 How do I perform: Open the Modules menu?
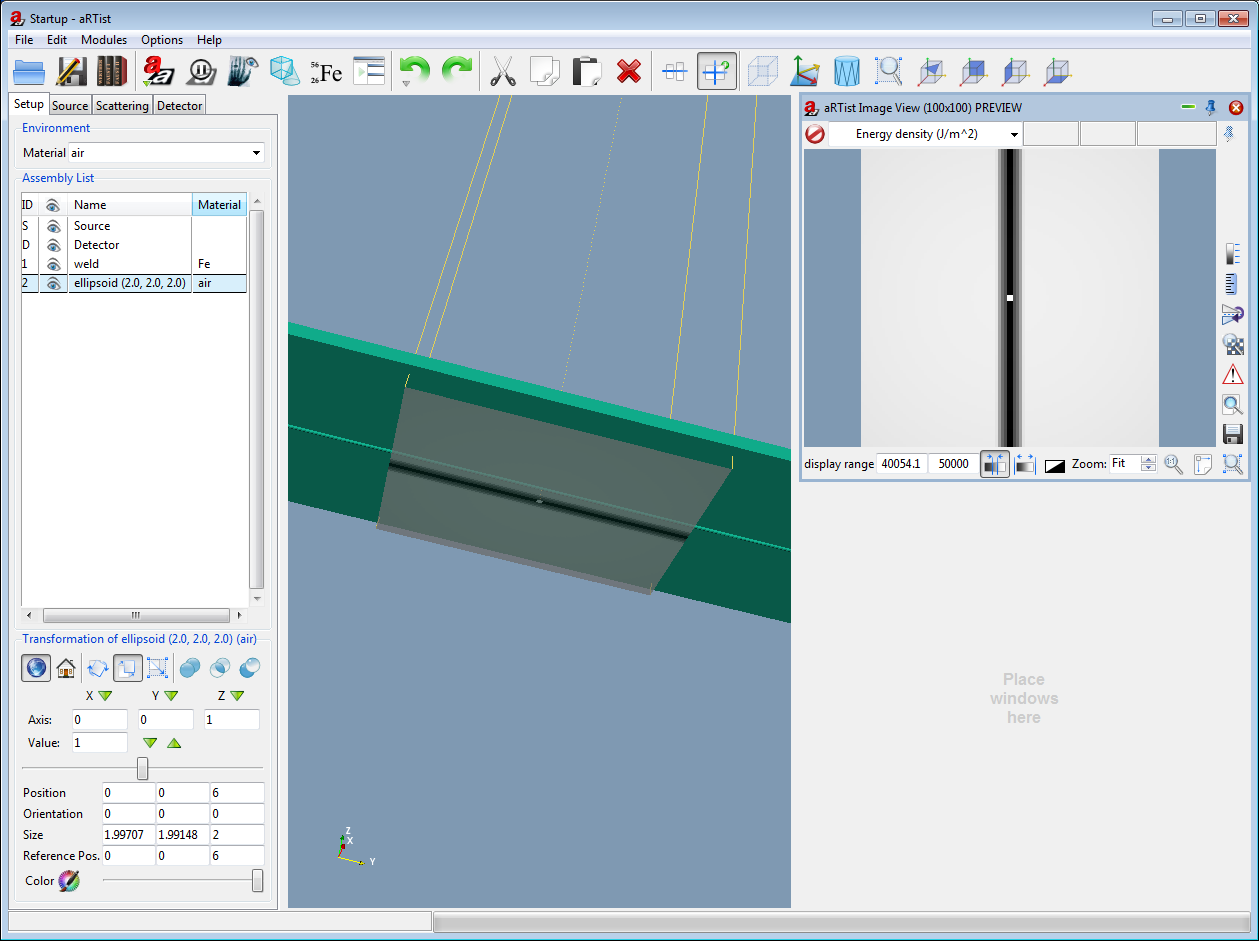coord(104,40)
